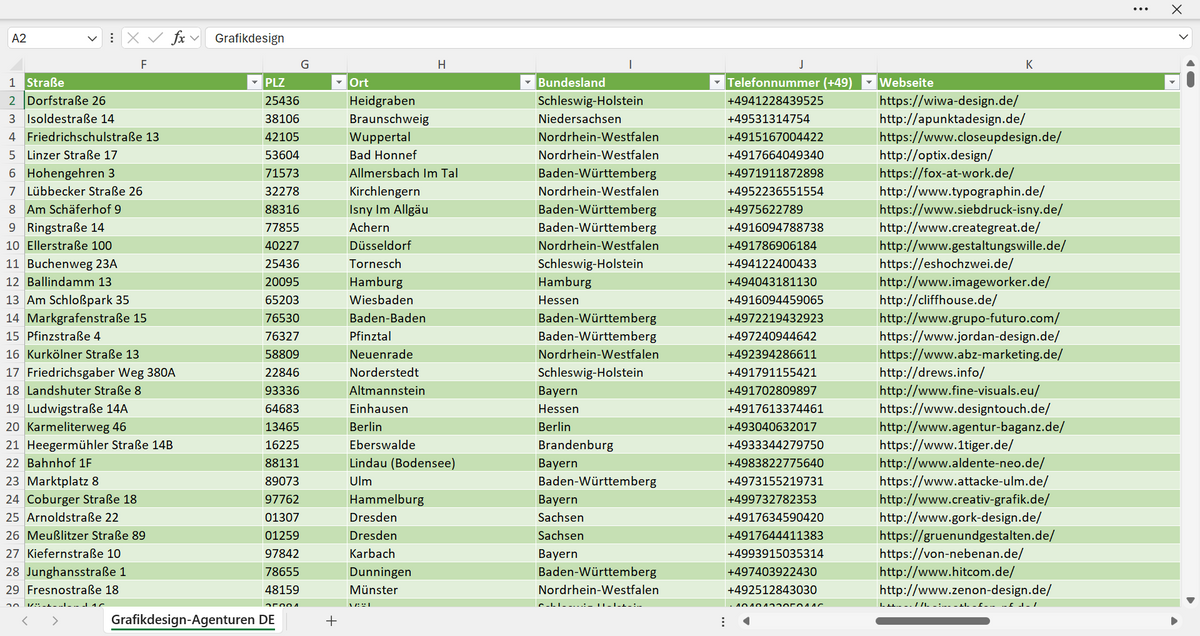
Task: Click the formula bar confirm checkmark icon
Action: point(155,38)
